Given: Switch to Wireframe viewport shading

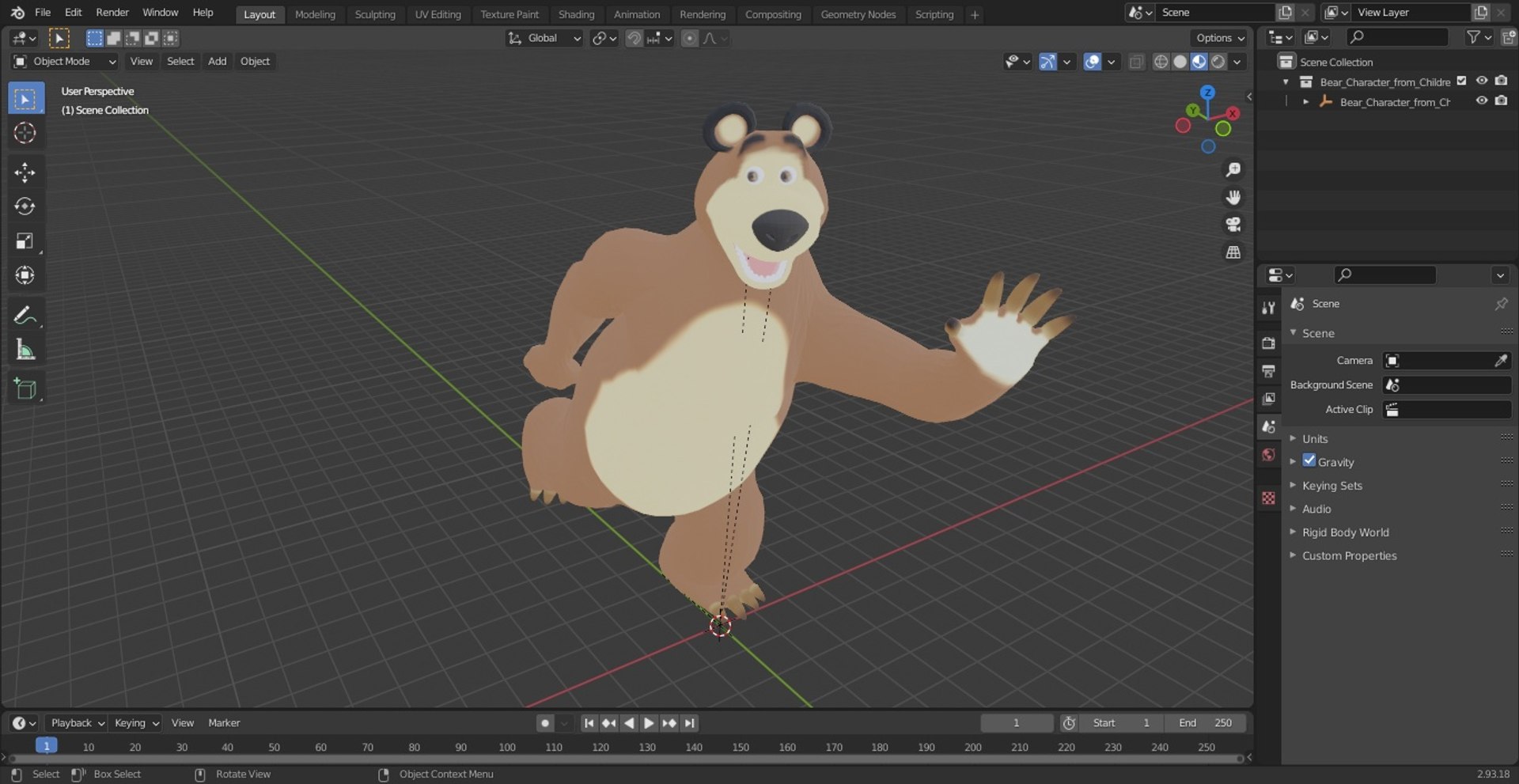Looking at the screenshot, I should click(1161, 62).
